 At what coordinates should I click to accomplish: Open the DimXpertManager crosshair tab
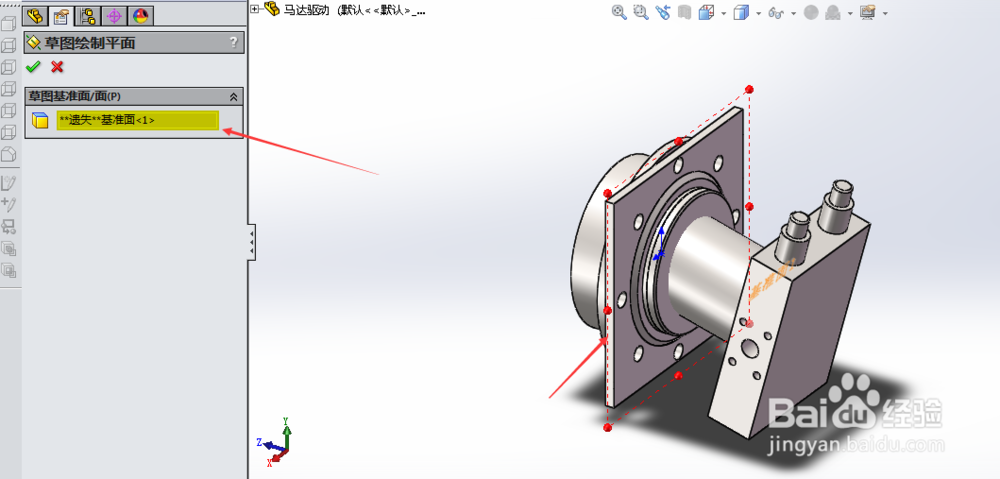(x=115, y=16)
